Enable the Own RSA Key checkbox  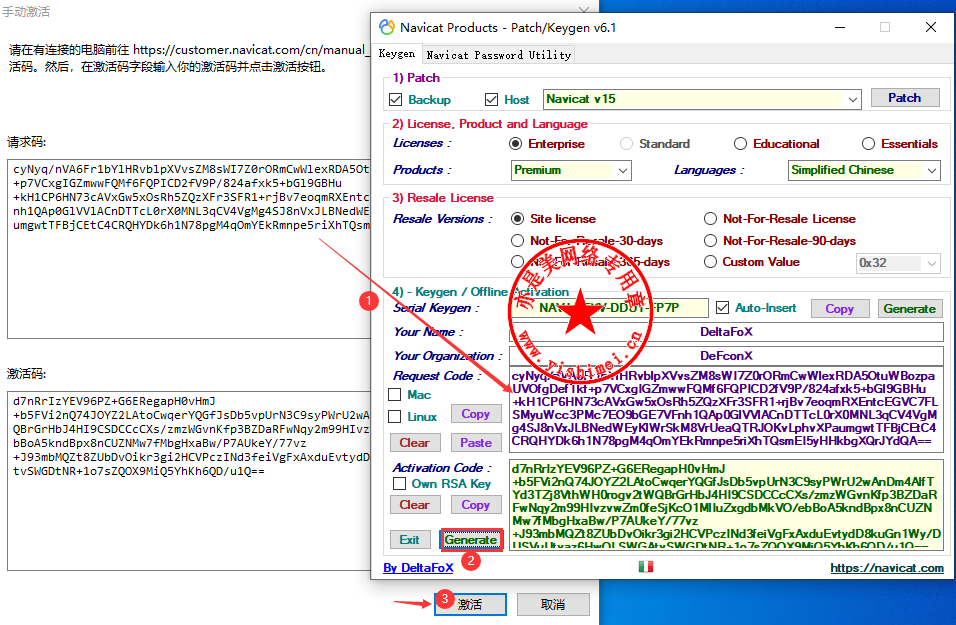tap(399, 484)
